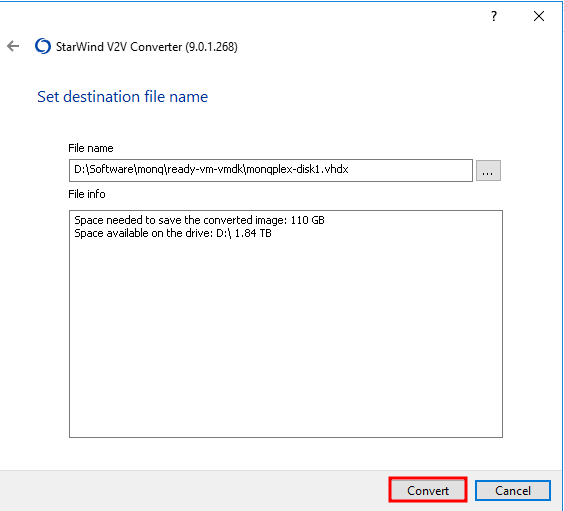Screen dimensions: 564x511
Task: Browse for destination with ellipsis button
Action: 488,170
